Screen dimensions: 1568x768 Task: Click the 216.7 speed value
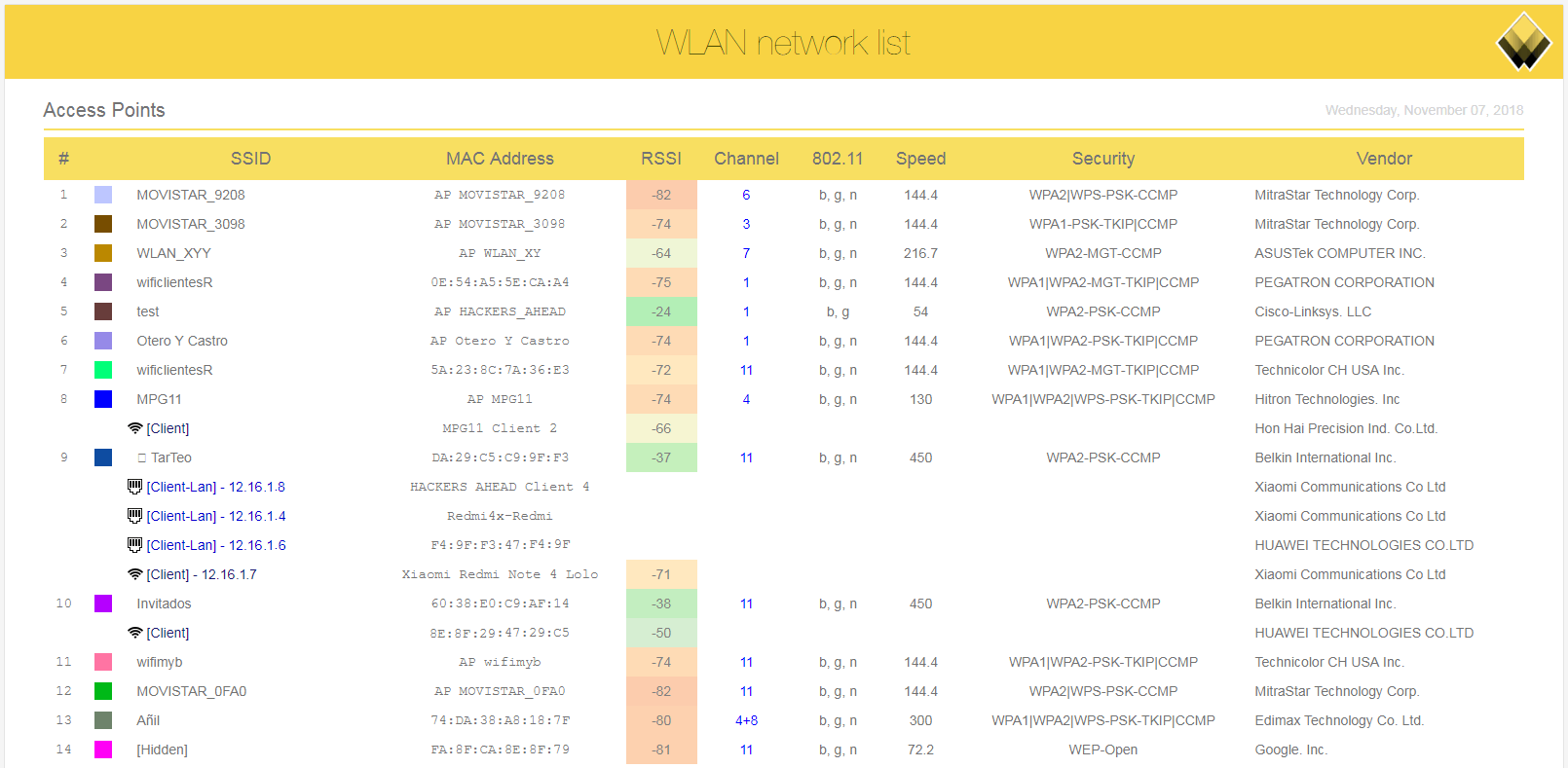click(920, 253)
